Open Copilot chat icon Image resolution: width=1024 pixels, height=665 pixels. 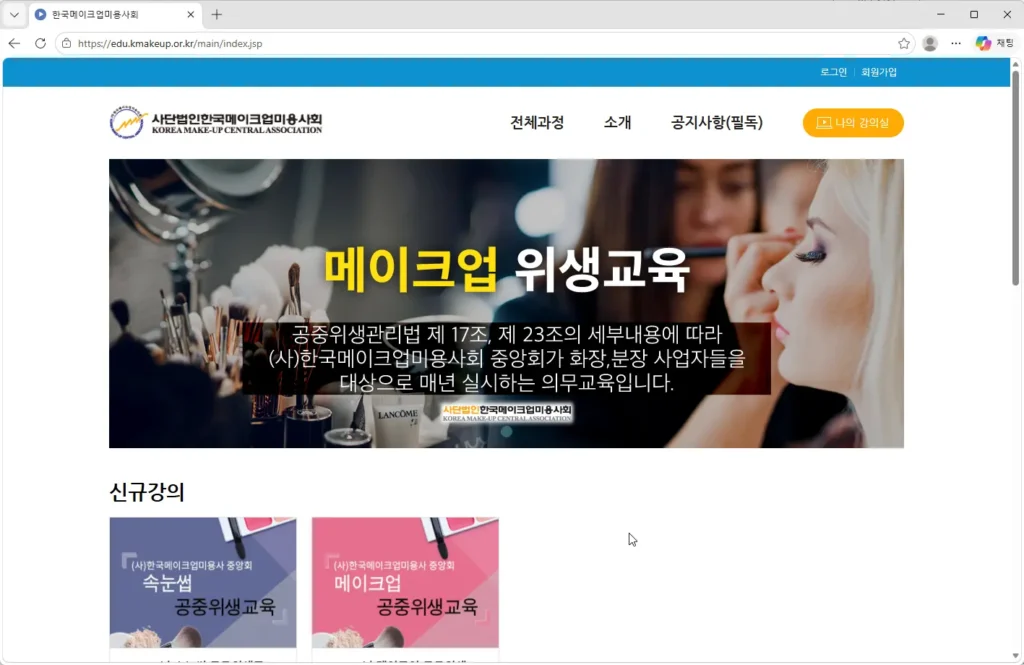[x=995, y=43]
